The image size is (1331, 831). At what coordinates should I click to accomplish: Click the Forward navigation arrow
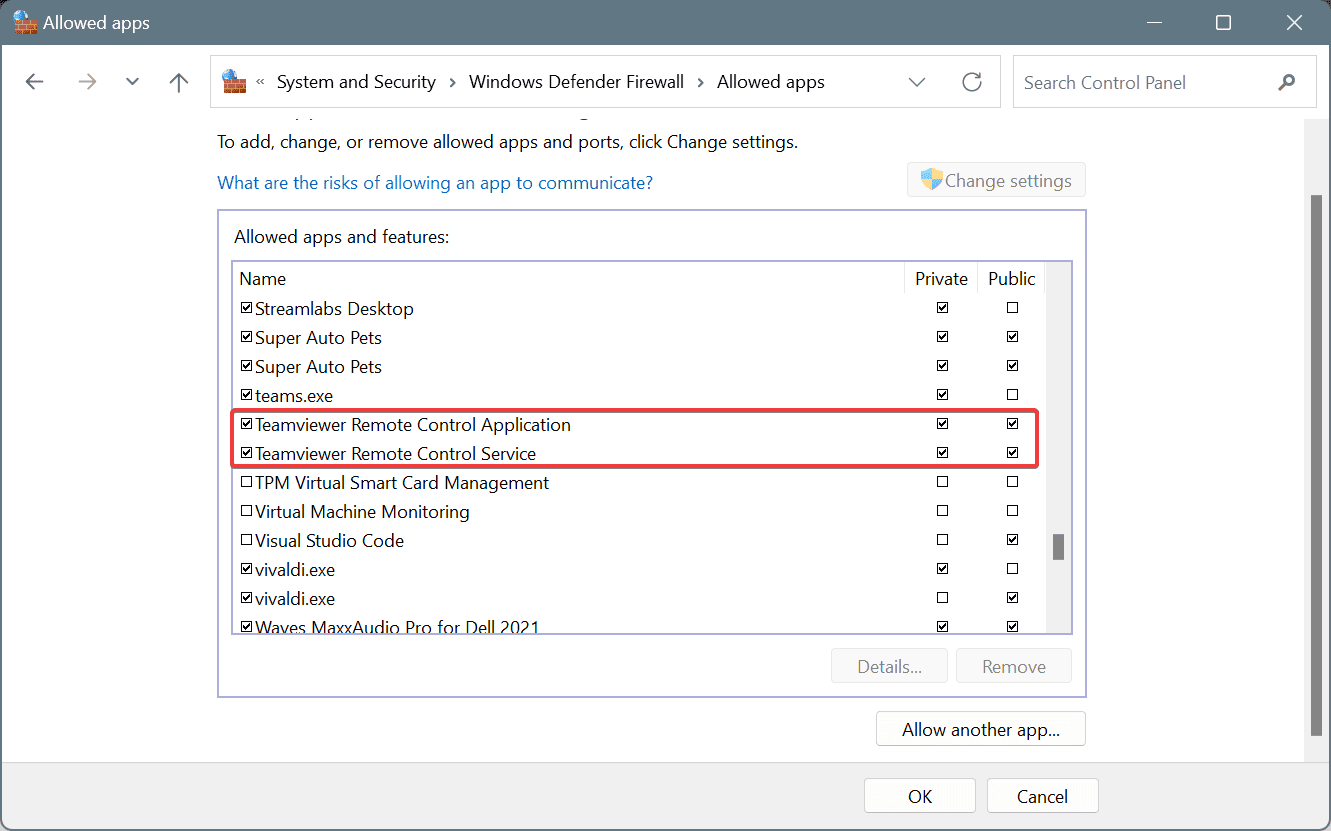click(x=87, y=82)
